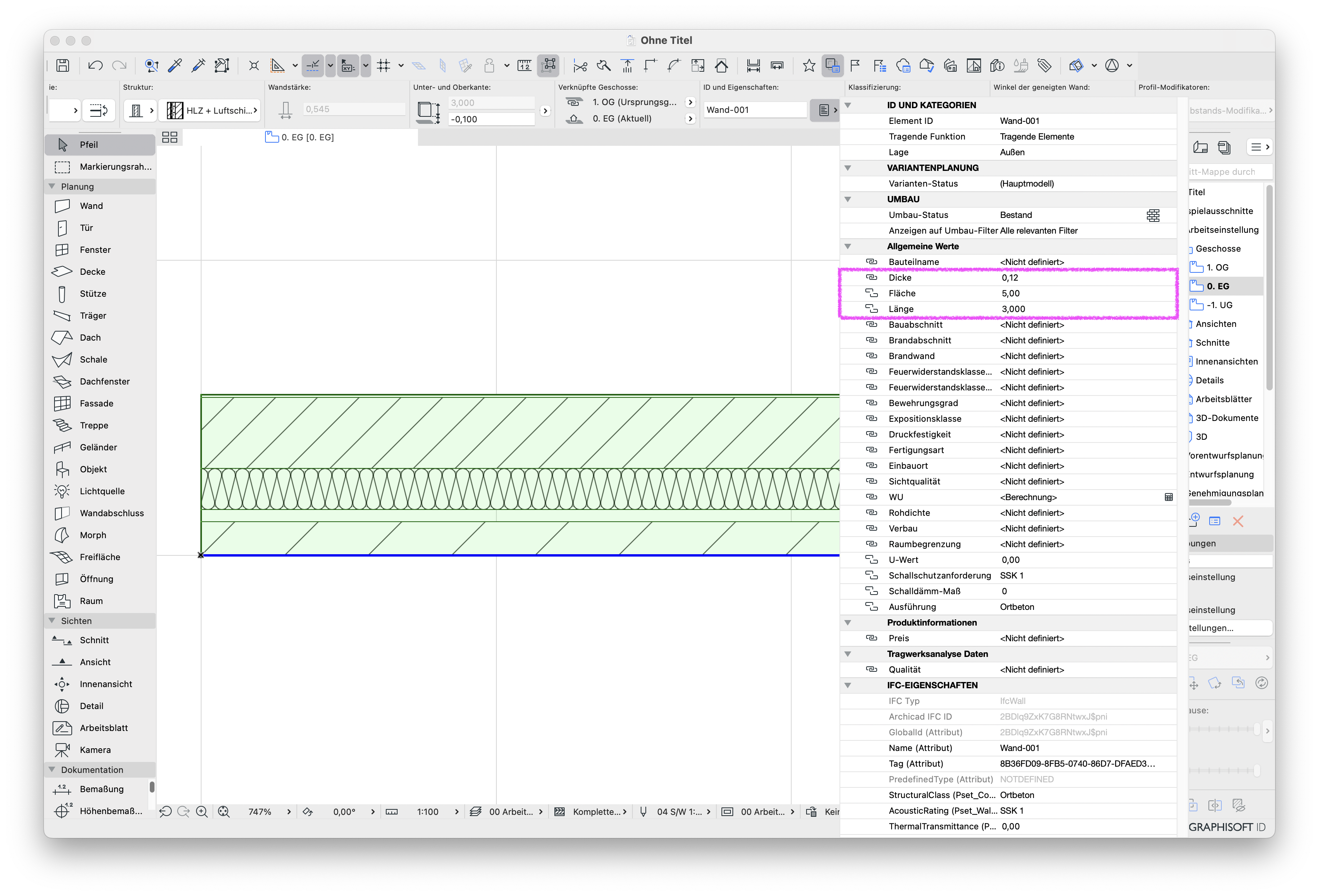Image resolution: width=1319 pixels, height=896 pixels.
Task: Toggle the link icon for U-Wert
Action: [x=871, y=559]
